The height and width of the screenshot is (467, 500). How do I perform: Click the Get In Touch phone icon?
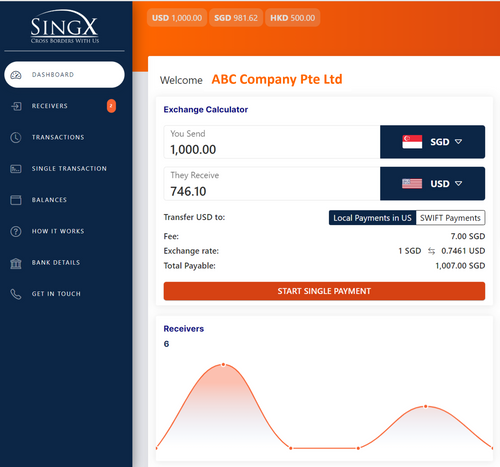pyautogui.click(x=16, y=294)
